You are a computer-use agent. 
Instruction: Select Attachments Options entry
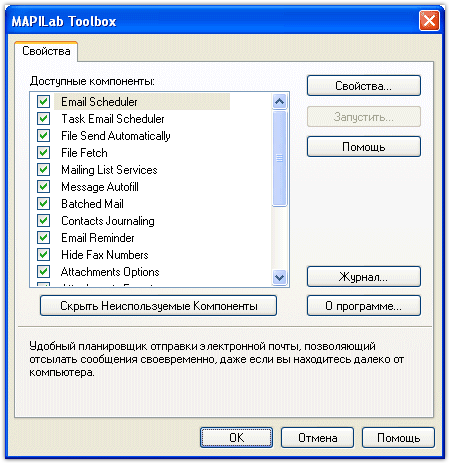click(110, 272)
